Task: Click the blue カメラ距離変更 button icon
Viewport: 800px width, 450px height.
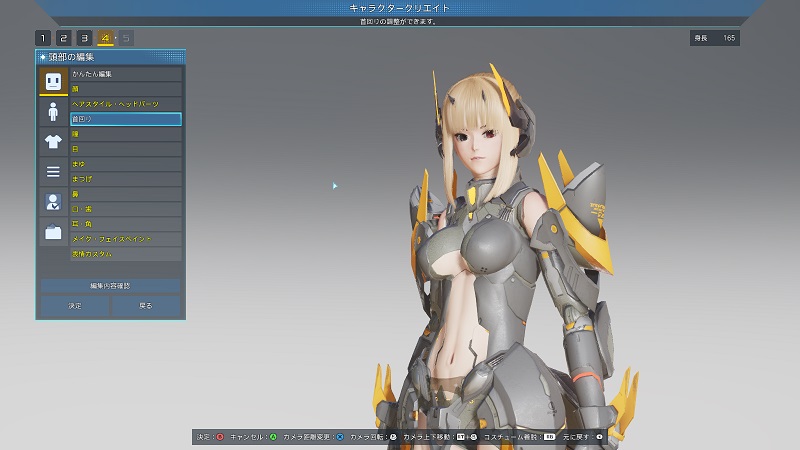Action: 339,438
